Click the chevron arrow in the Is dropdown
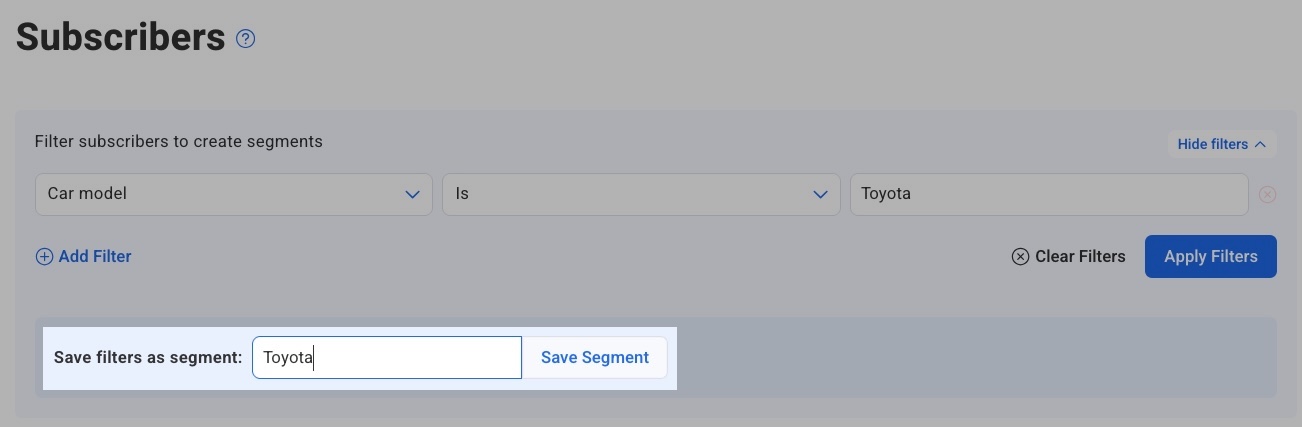Screen dimensions: 1302x427 [820, 195]
